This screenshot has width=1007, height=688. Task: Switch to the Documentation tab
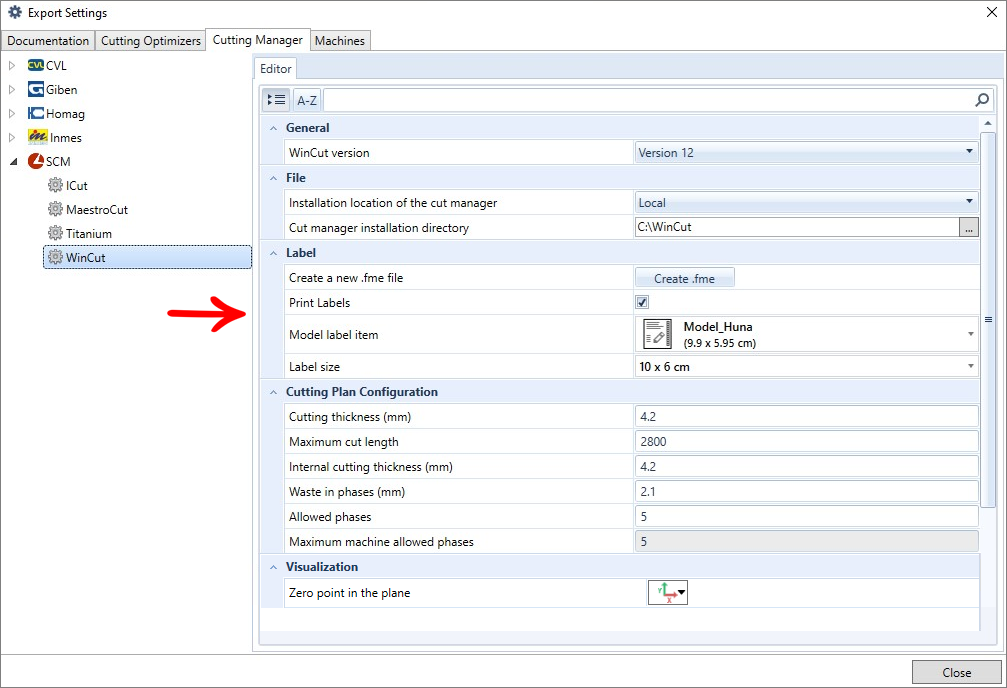(48, 40)
